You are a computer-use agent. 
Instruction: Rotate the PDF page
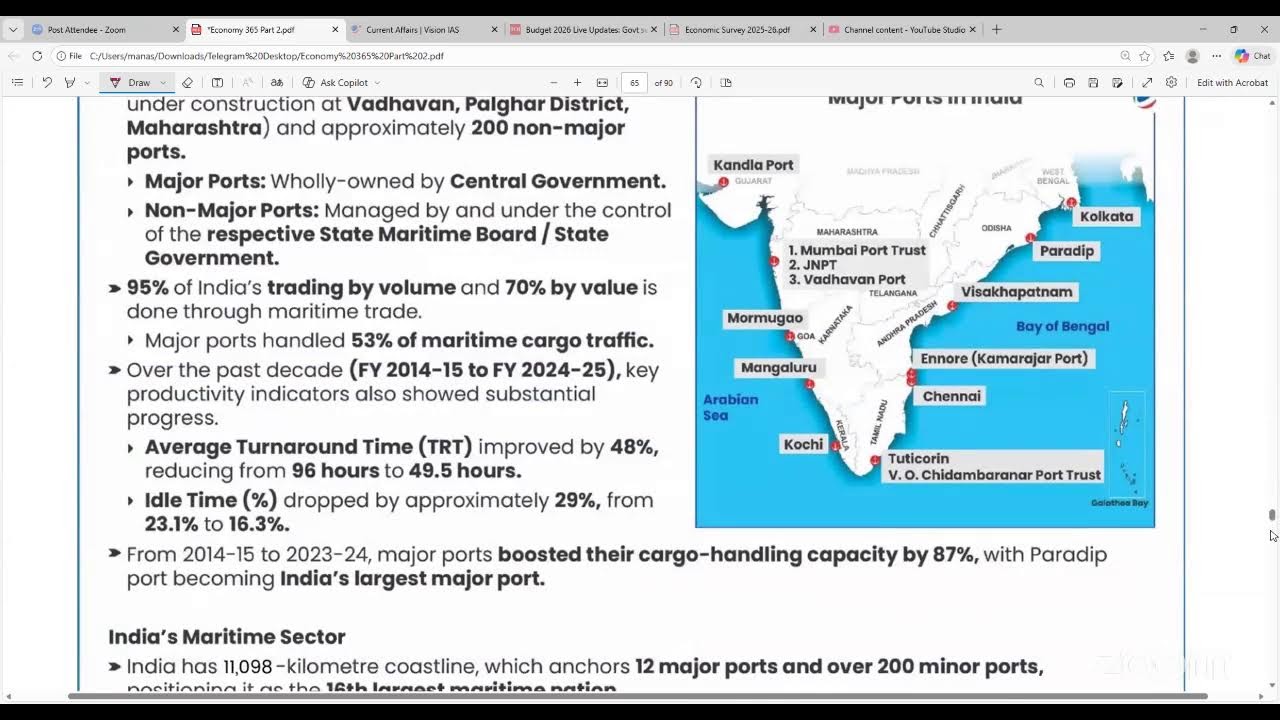(x=696, y=83)
